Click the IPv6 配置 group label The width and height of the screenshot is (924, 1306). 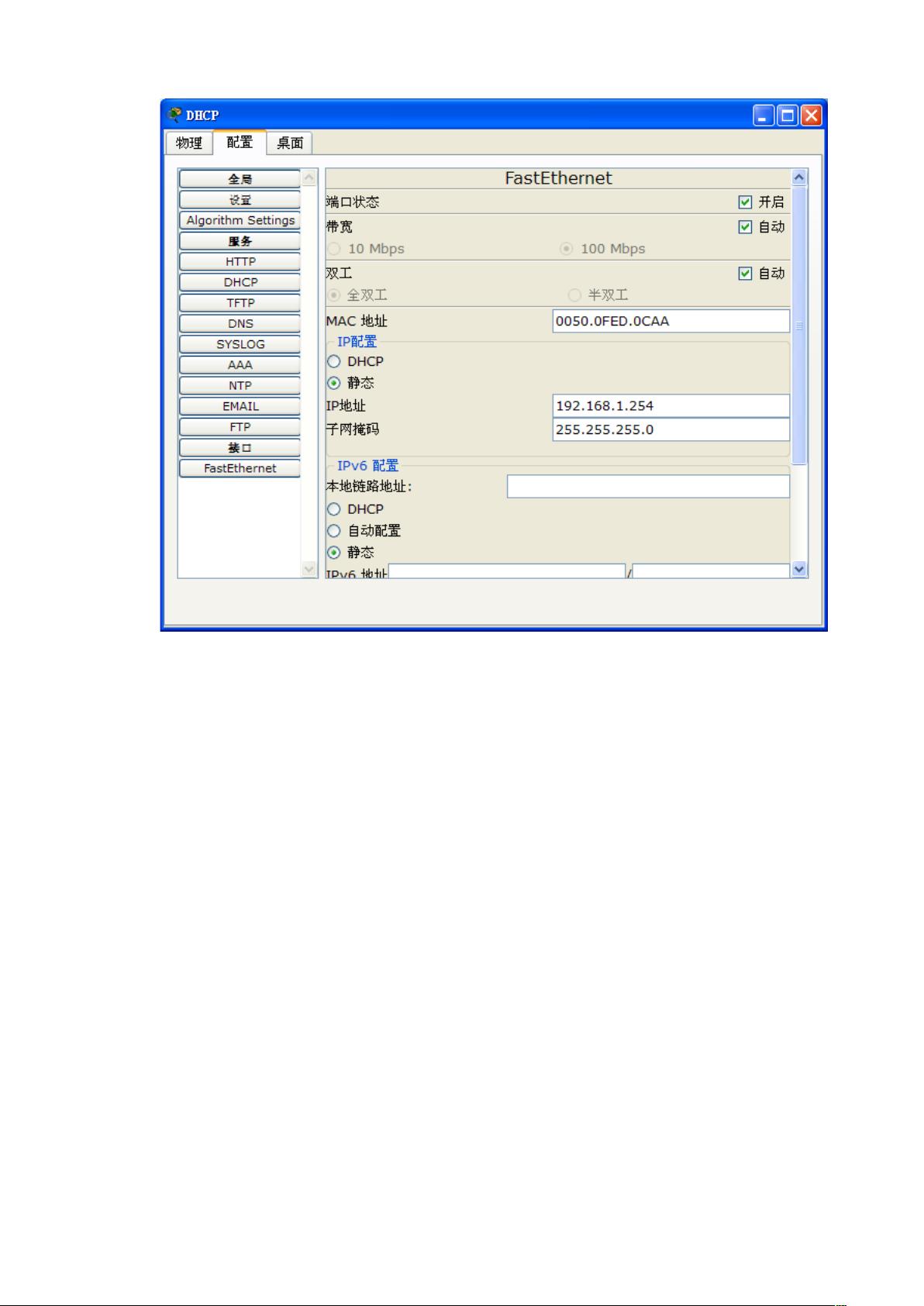click(x=367, y=466)
